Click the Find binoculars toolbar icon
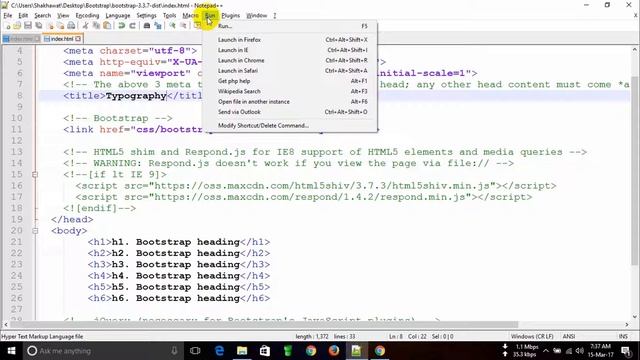Screen dimensions: 640x360 tap(147, 26)
